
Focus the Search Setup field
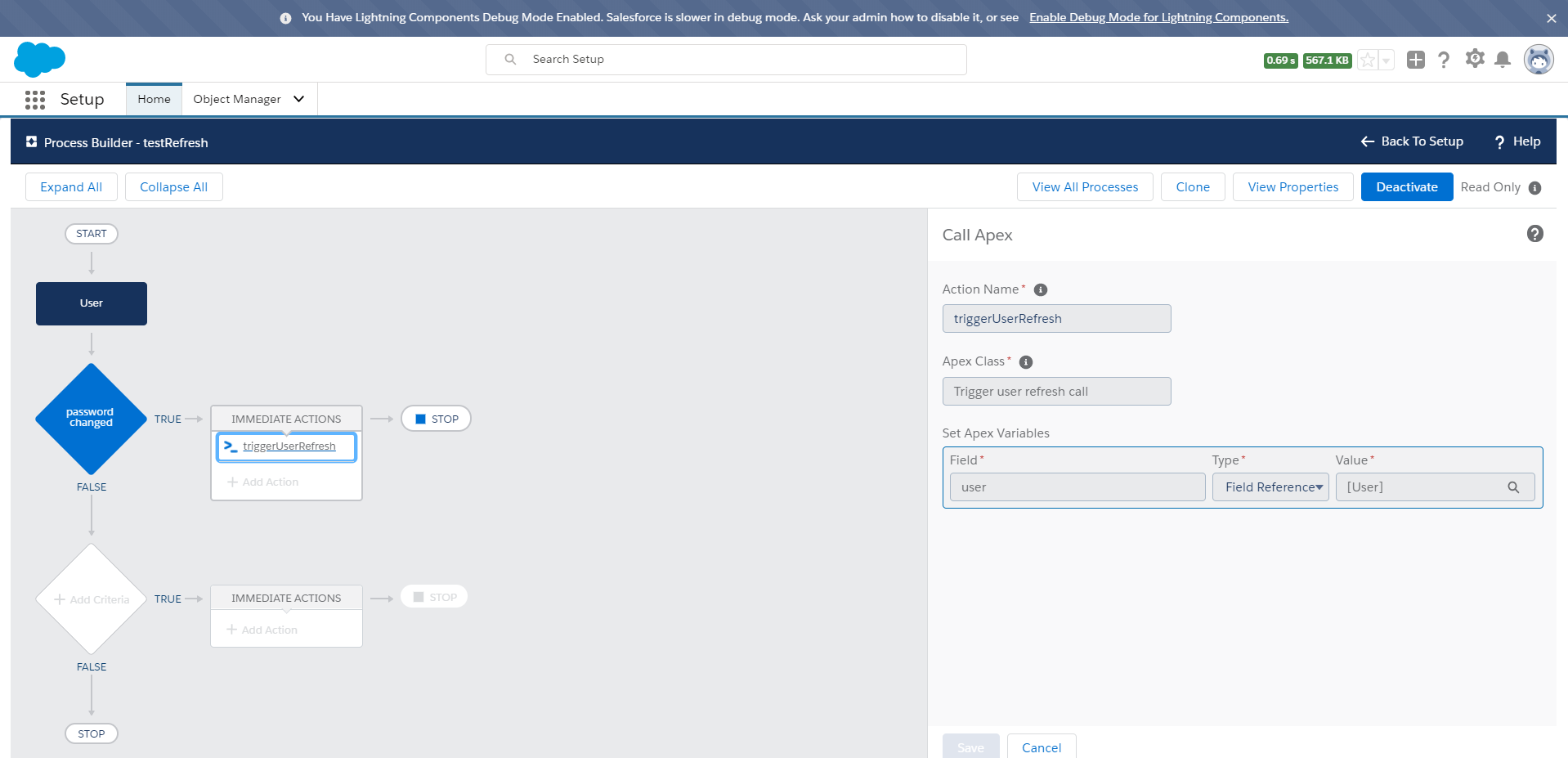coord(726,60)
